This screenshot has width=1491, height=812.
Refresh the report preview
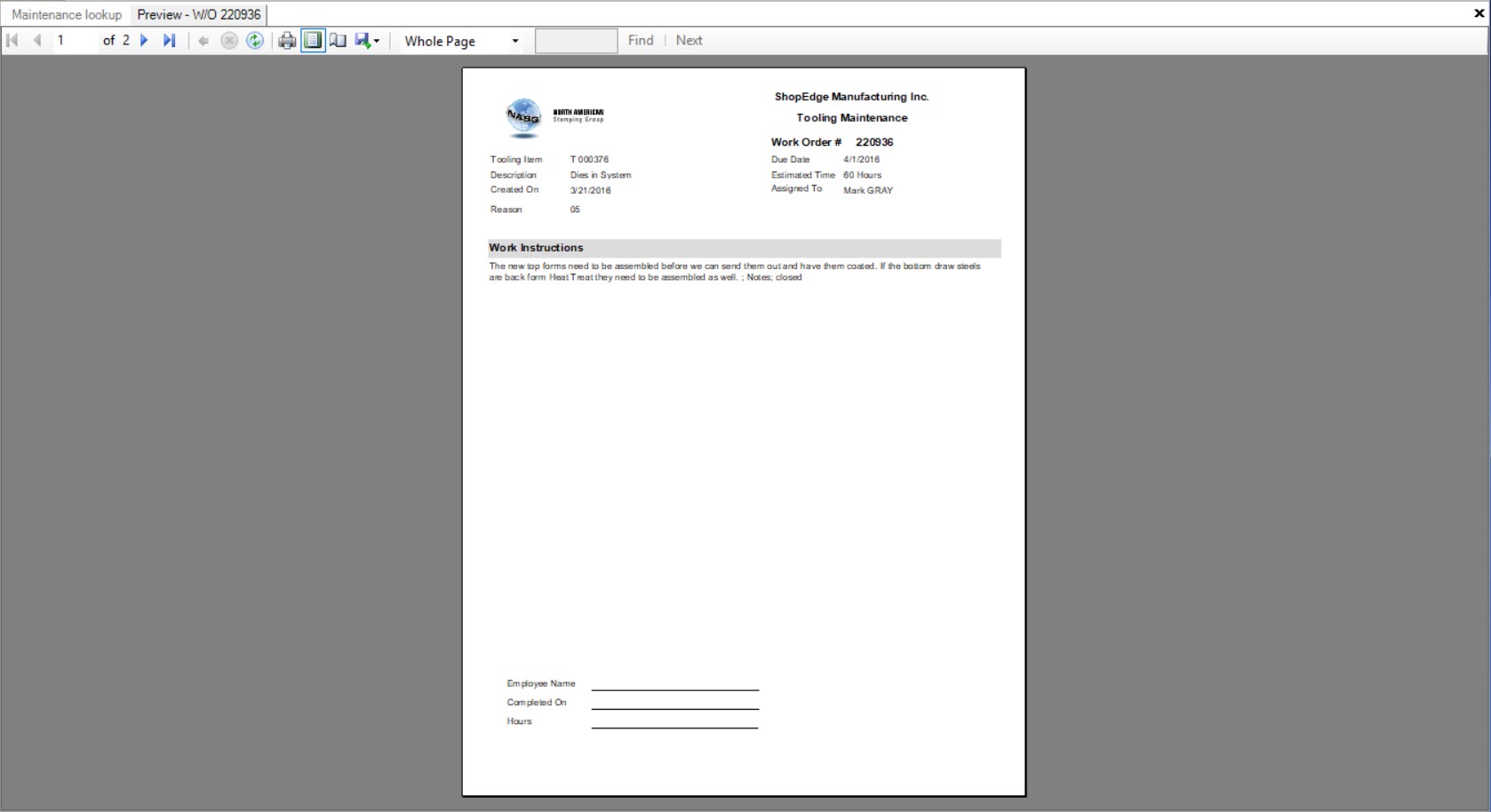(255, 40)
